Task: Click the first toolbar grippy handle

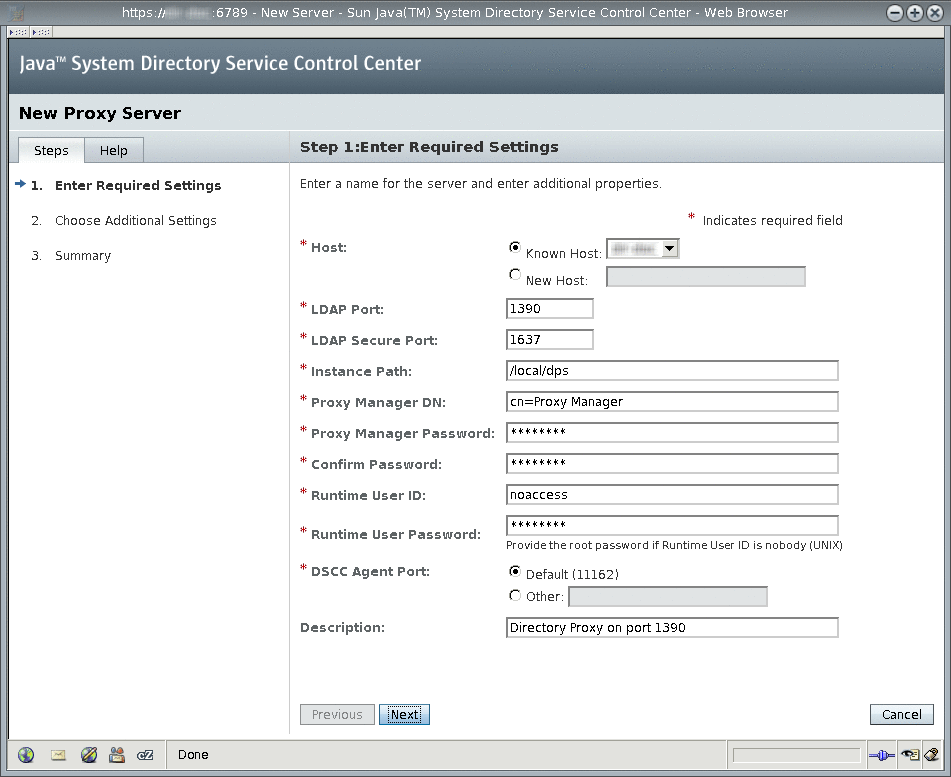Action: click(18, 32)
